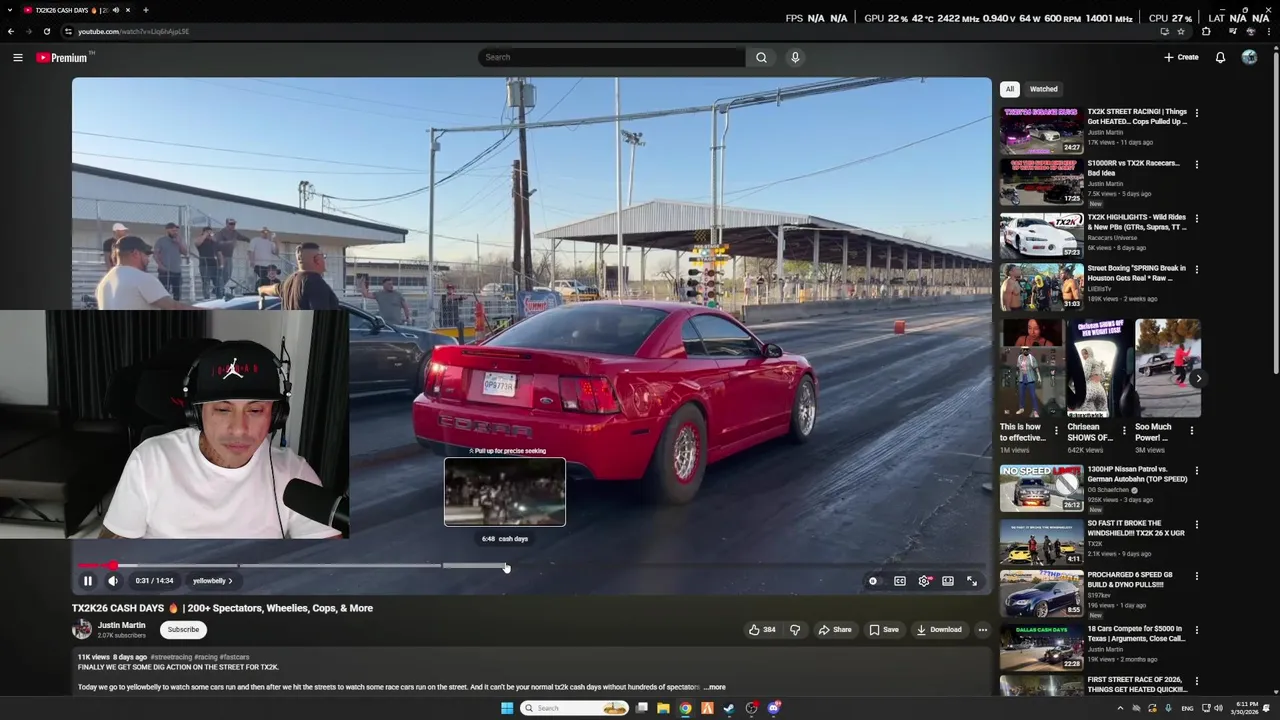Open options for TX2K STREET RACING video
Image resolution: width=1280 pixels, height=720 pixels.
tap(1196, 113)
